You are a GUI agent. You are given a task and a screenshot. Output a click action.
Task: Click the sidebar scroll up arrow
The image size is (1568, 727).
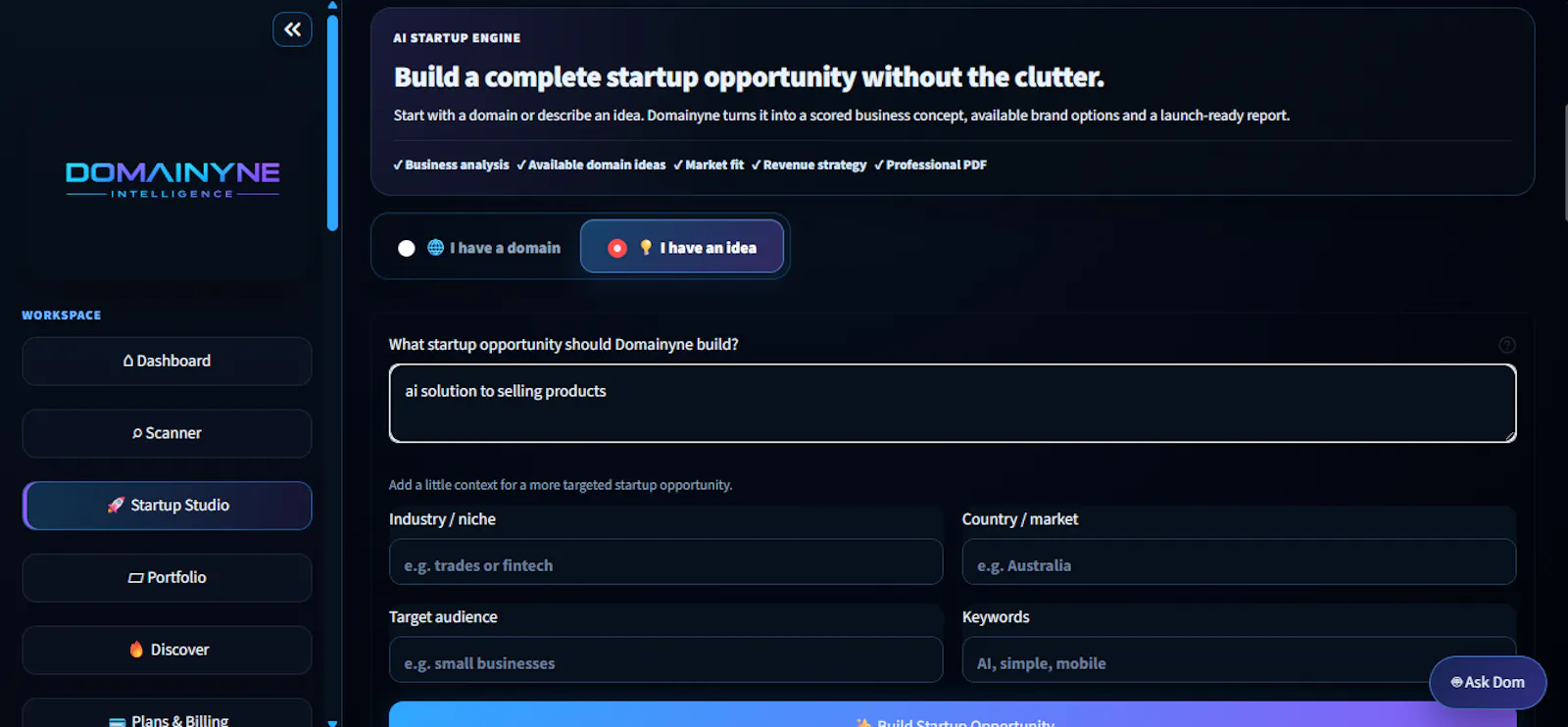click(332, 5)
